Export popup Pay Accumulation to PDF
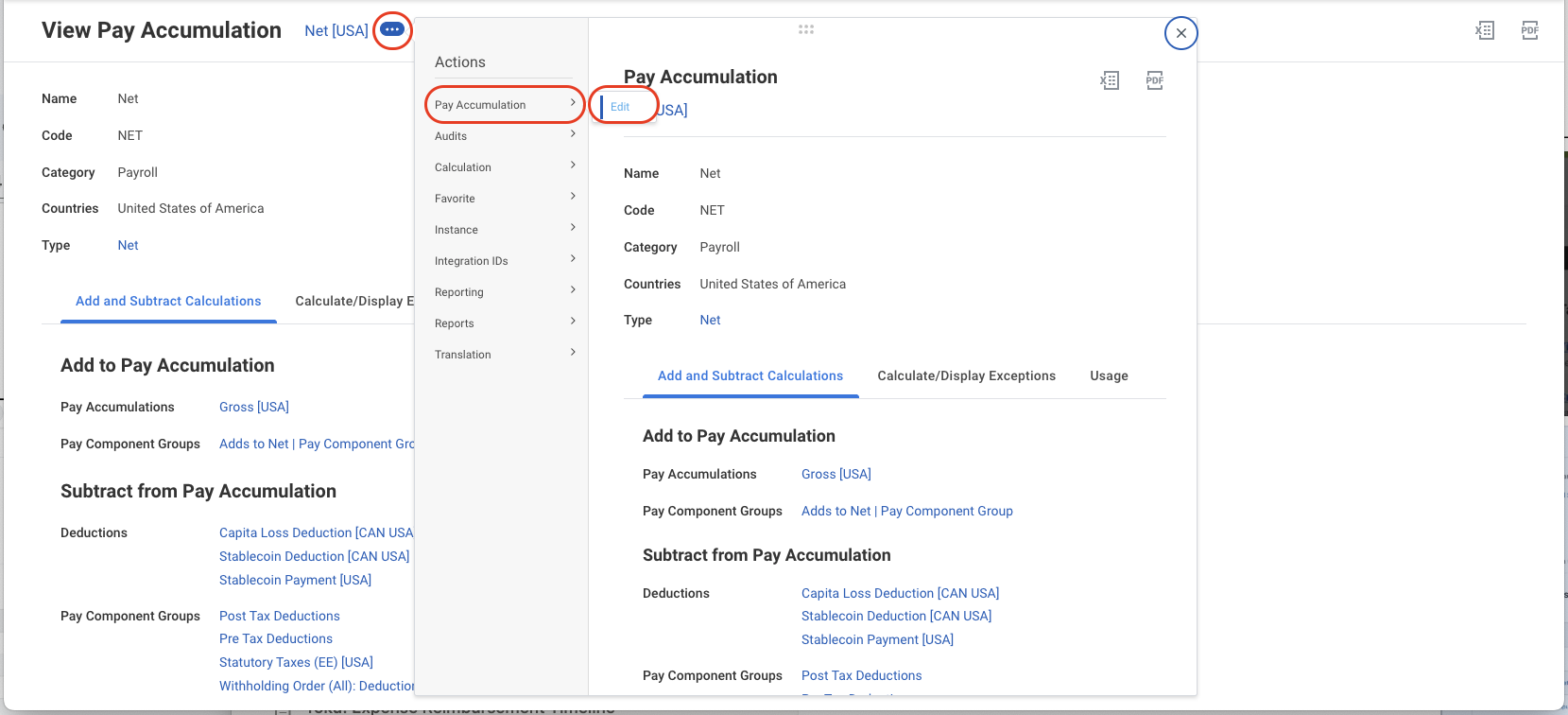The height and width of the screenshot is (715, 1568). pyautogui.click(x=1155, y=80)
